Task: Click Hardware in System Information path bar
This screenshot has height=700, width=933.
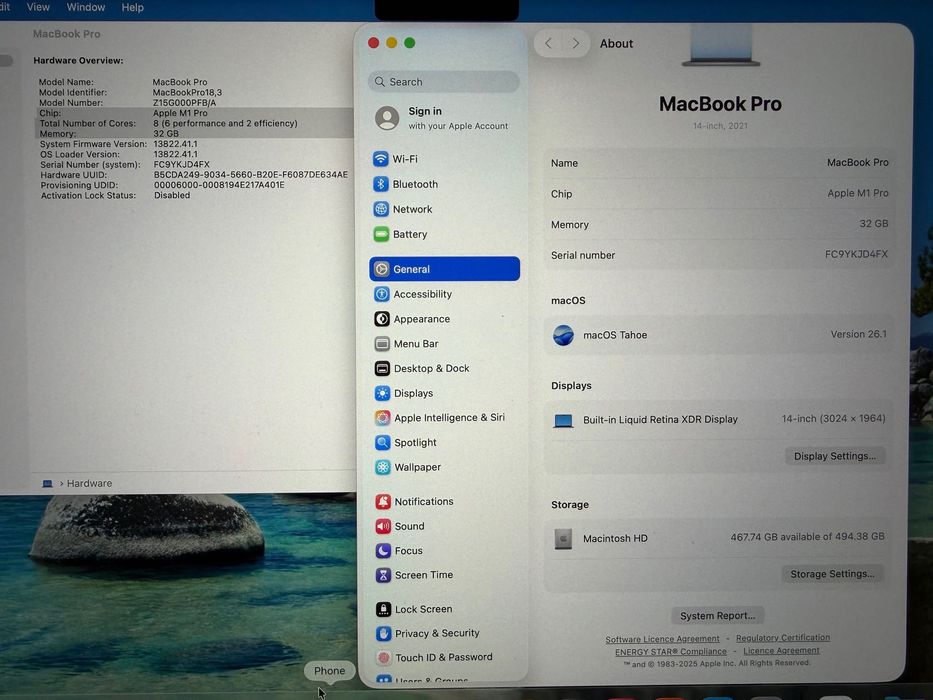Action: pyautogui.click(x=89, y=483)
